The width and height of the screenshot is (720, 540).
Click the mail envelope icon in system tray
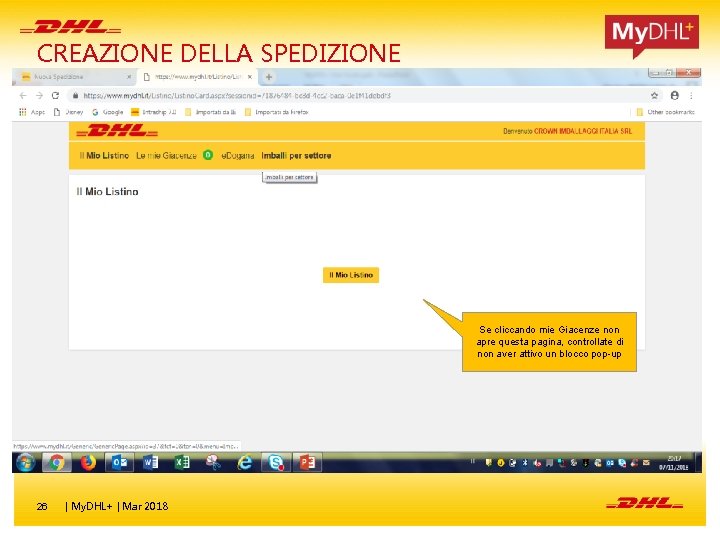tap(646, 463)
